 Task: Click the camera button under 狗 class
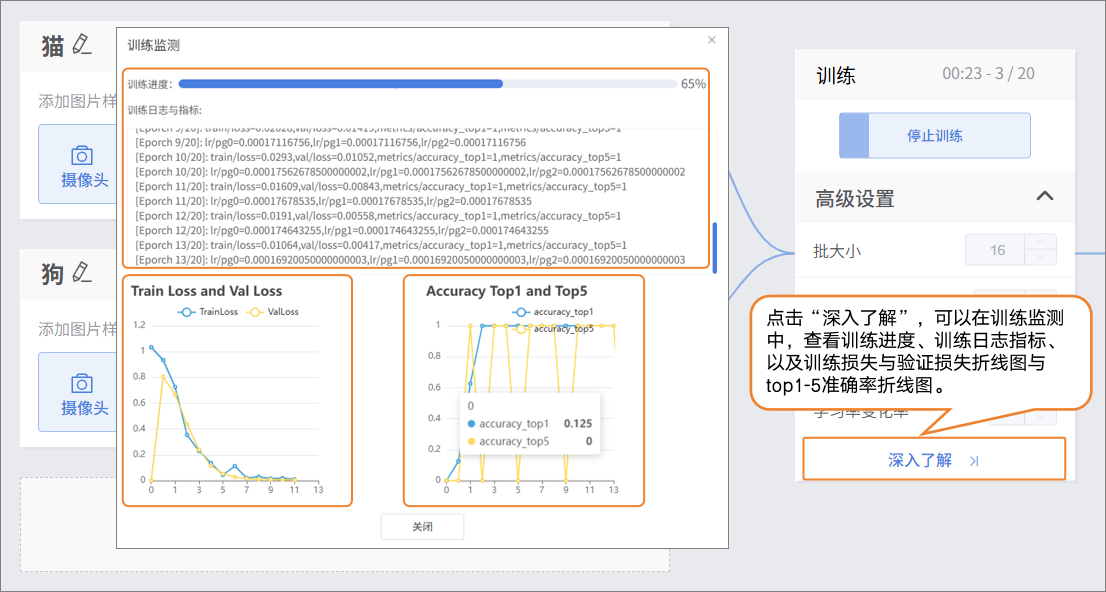[x=80, y=394]
